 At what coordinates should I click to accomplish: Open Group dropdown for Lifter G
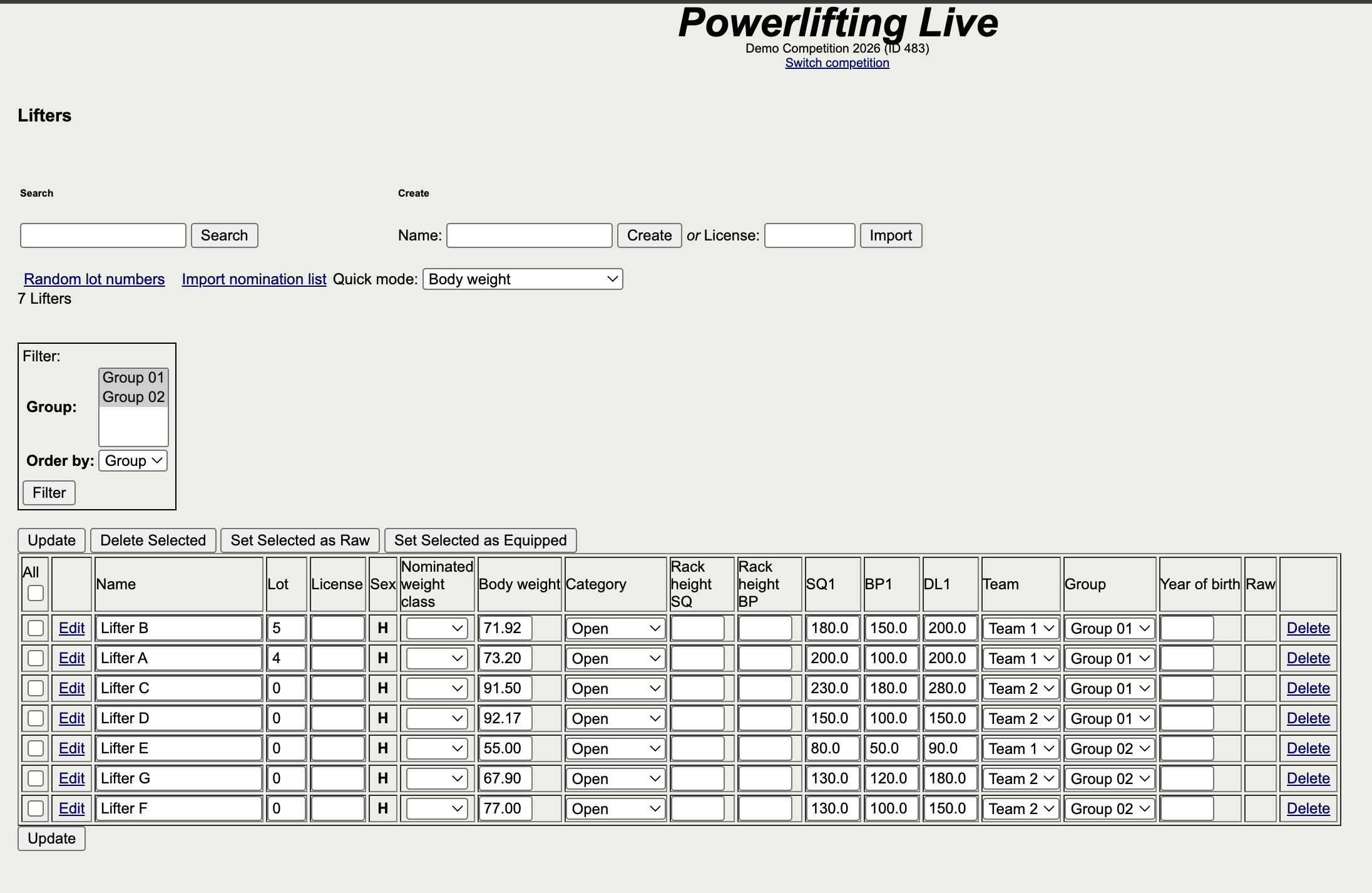point(1110,778)
